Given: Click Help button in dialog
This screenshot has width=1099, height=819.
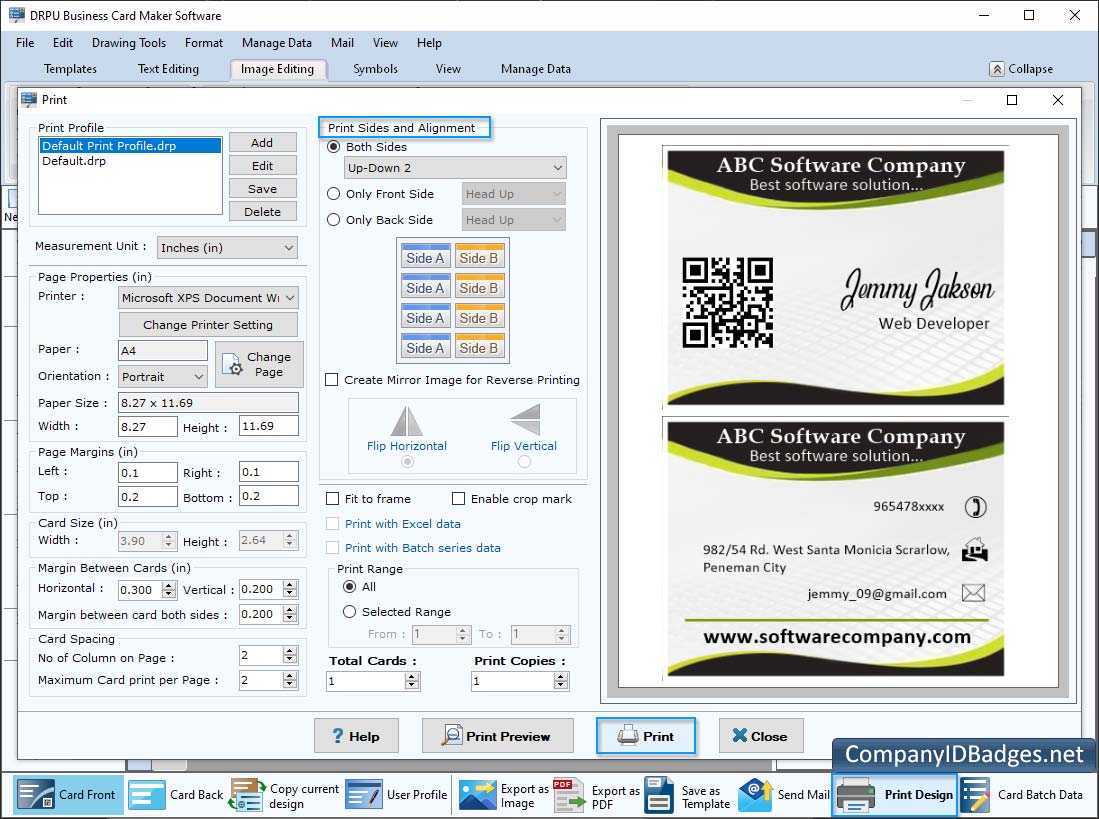Looking at the screenshot, I should (356, 736).
